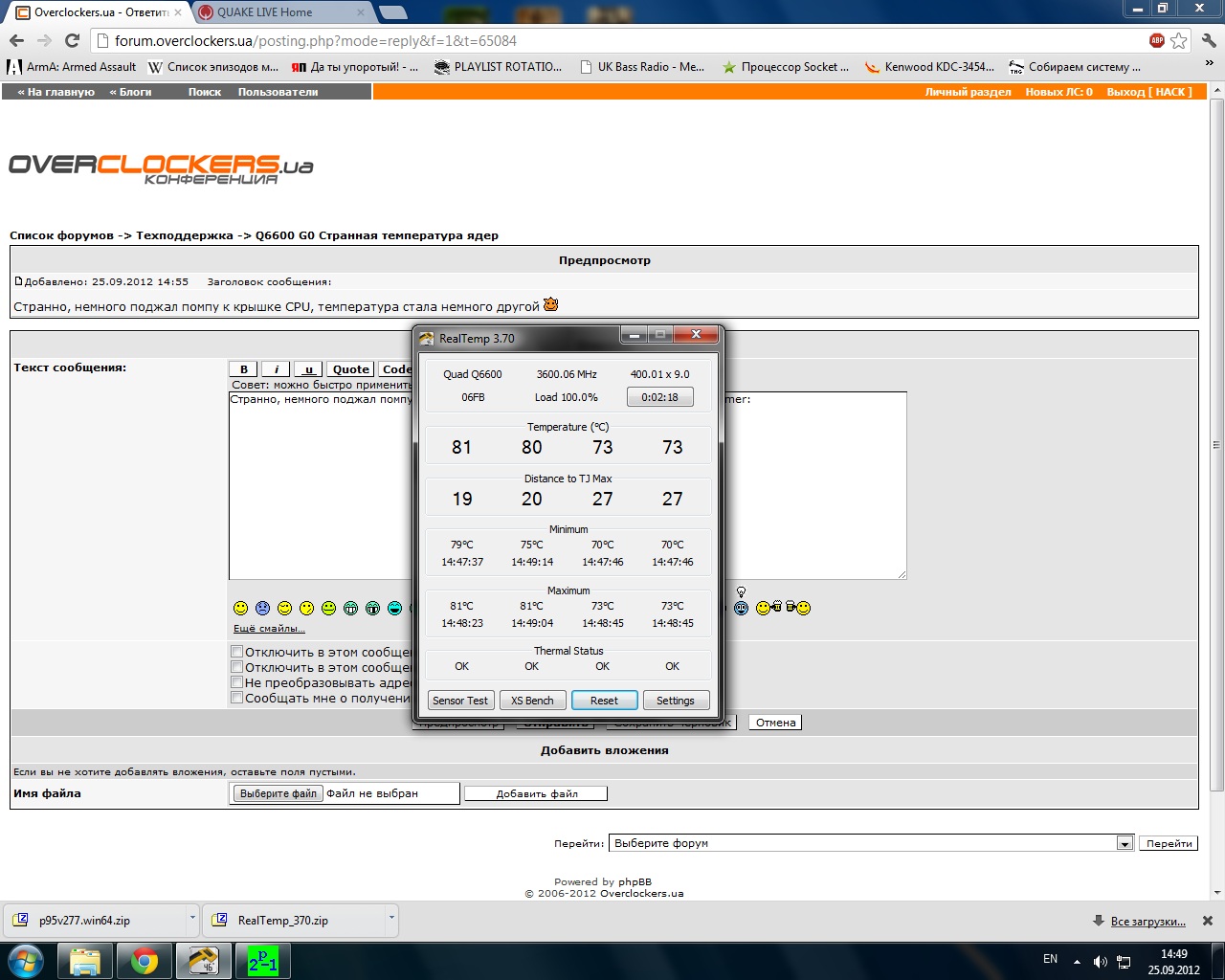Viewport: 1225px width, 980px height.
Task: Click 'Выберите файл' to choose a file
Action: click(x=278, y=793)
